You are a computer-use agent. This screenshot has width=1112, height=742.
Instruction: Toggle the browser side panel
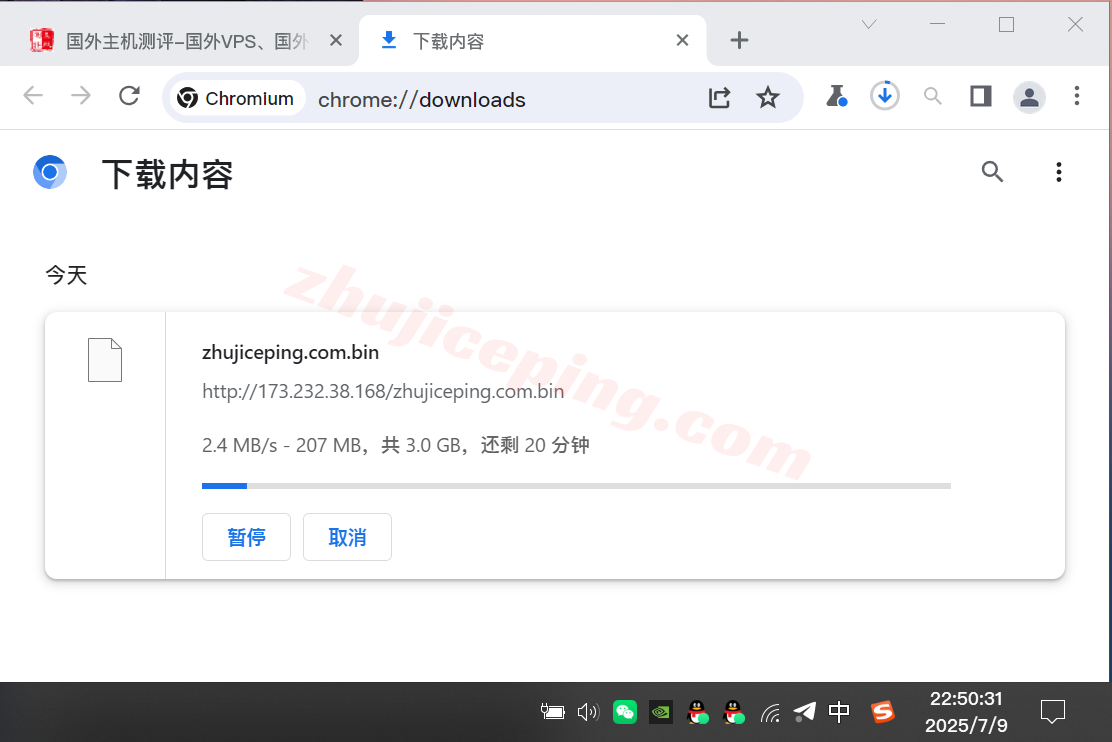pyautogui.click(x=981, y=96)
